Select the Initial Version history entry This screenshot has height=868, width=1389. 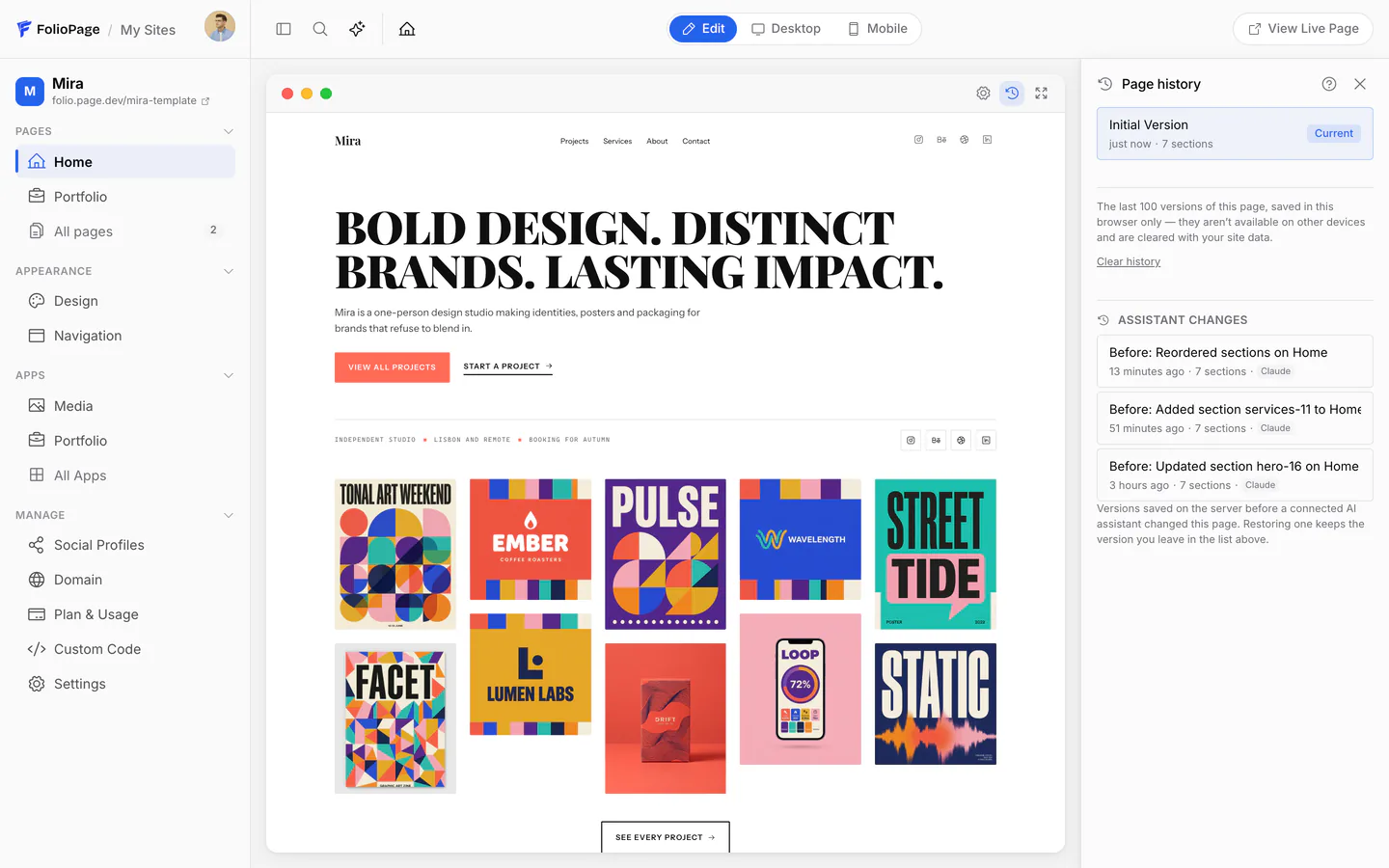coord(1235,133)
